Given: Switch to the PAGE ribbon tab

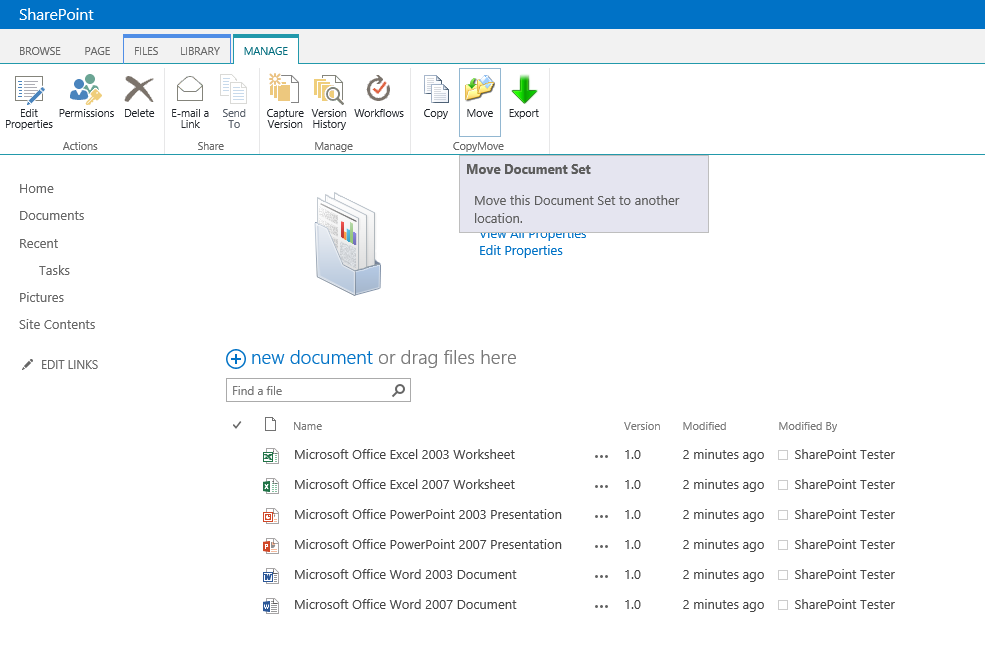Looking at the screenshot, I should [97, 51].
